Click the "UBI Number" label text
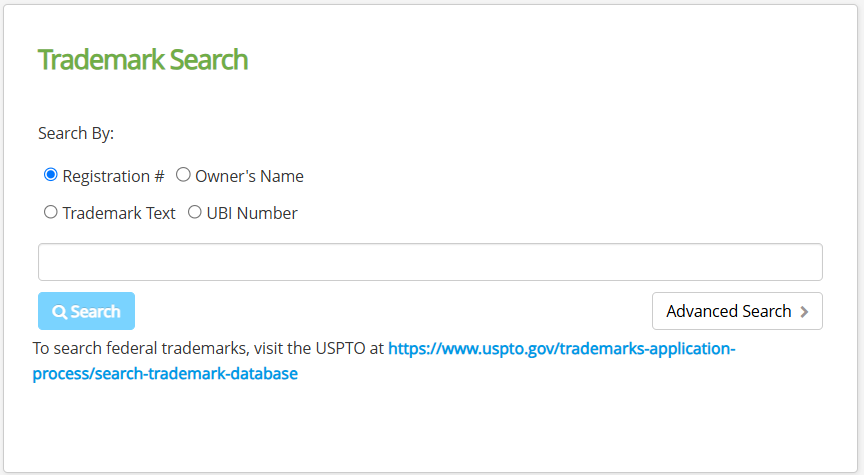This screenshot has width=864, height=475. (252, 213)
